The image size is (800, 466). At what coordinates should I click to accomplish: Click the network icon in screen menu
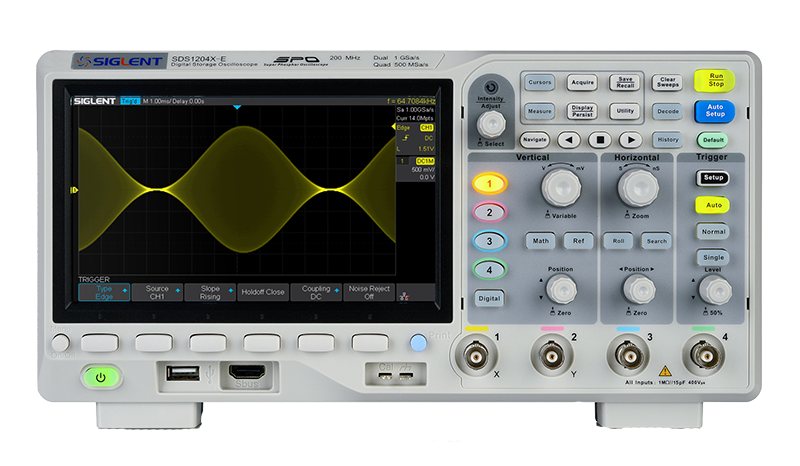click(404, 296)
